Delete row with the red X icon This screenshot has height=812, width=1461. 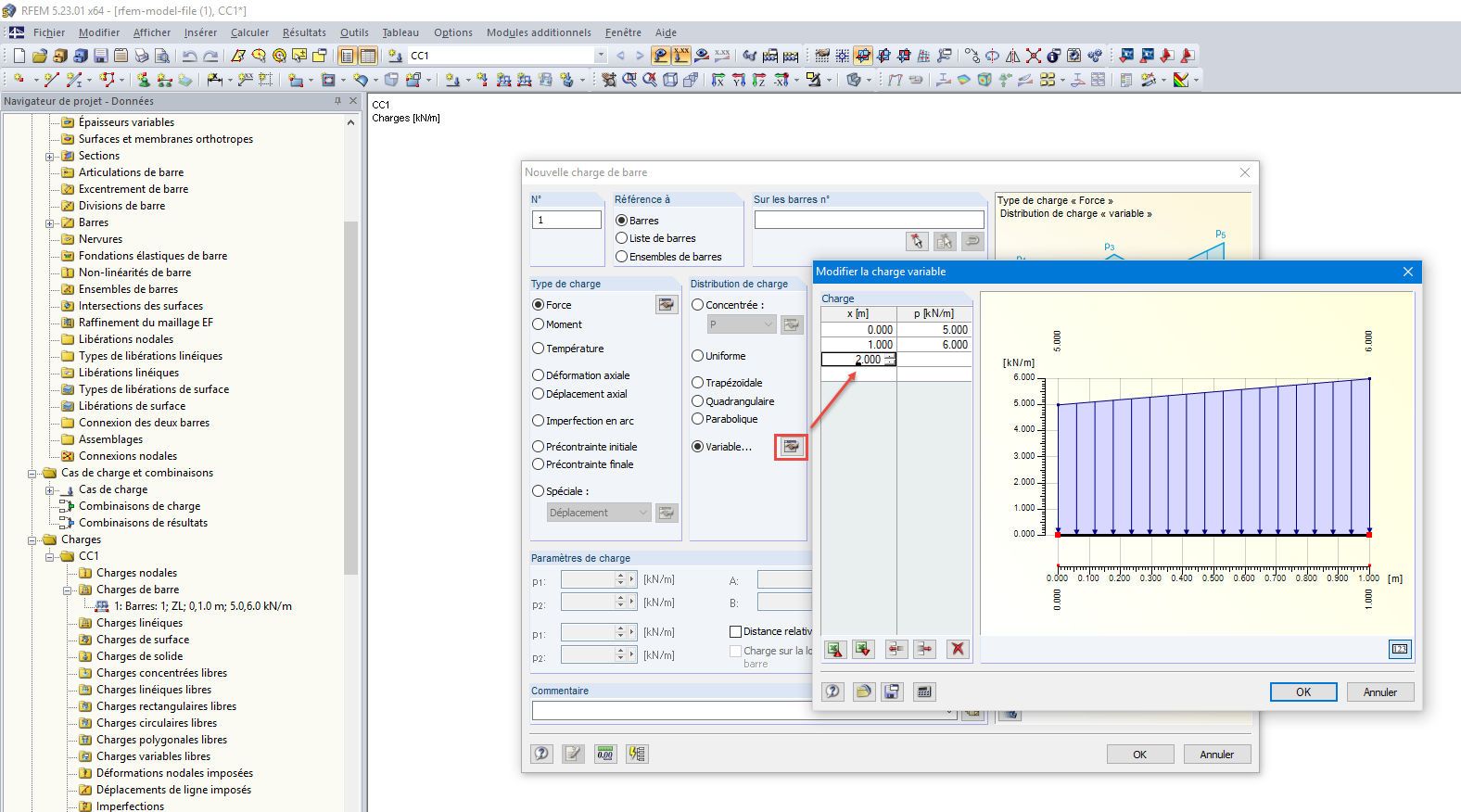[958, 650]
